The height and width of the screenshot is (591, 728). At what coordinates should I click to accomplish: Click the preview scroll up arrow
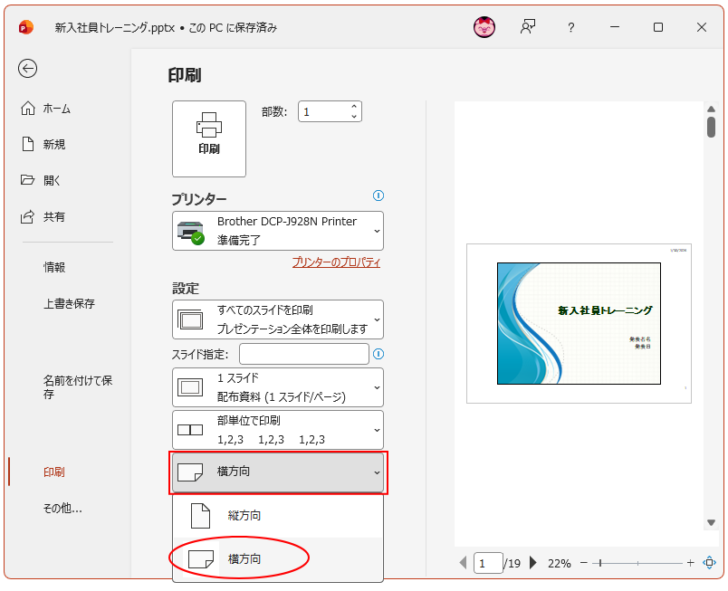[x=711, y=109]
